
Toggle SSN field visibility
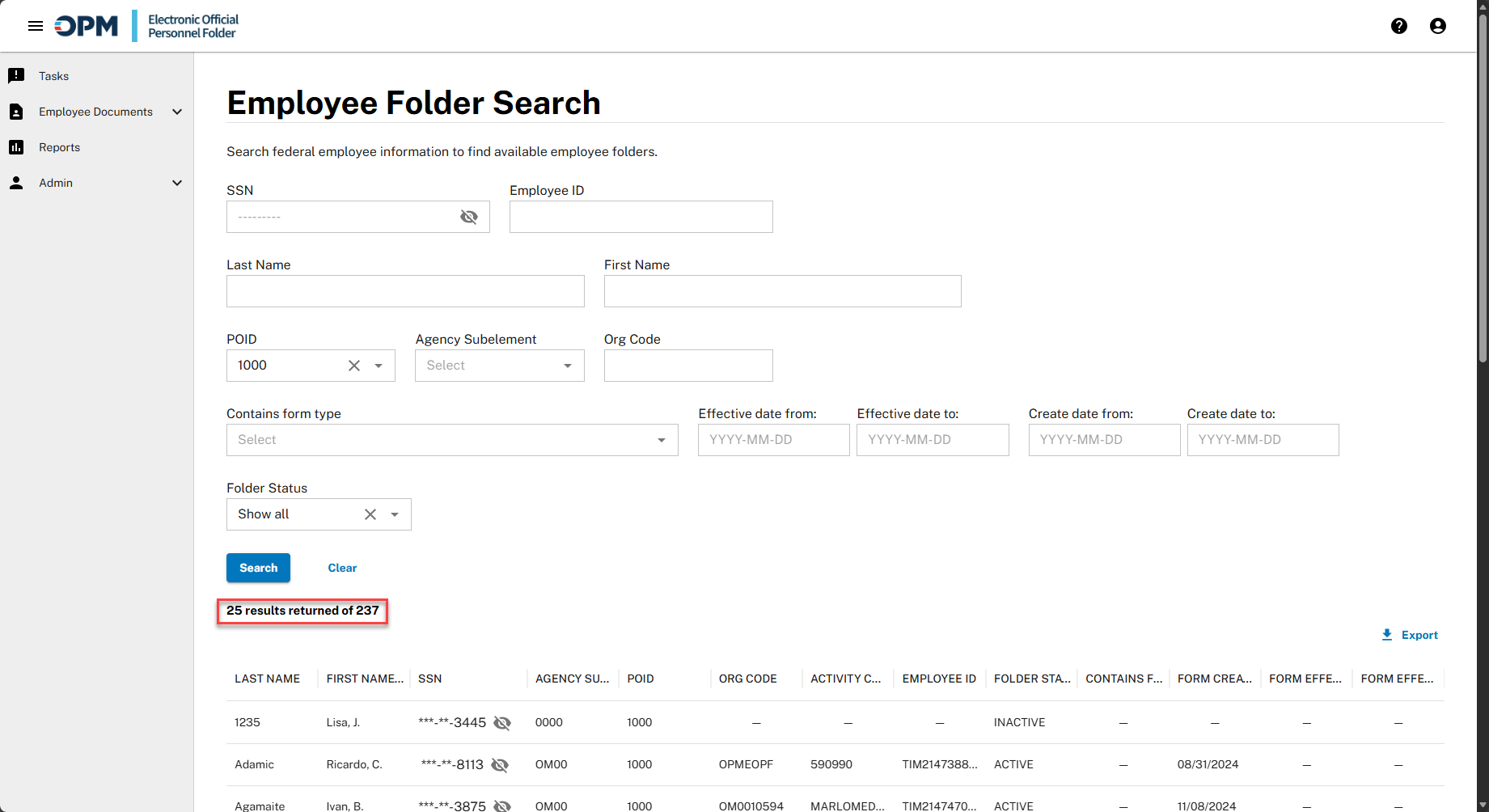[x=469, y=217]
